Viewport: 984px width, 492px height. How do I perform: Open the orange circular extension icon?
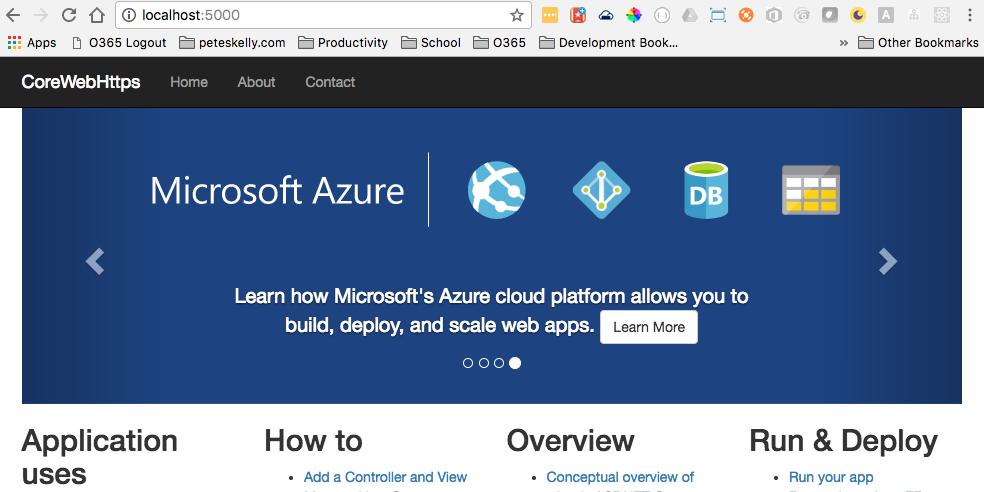(746, 15)
